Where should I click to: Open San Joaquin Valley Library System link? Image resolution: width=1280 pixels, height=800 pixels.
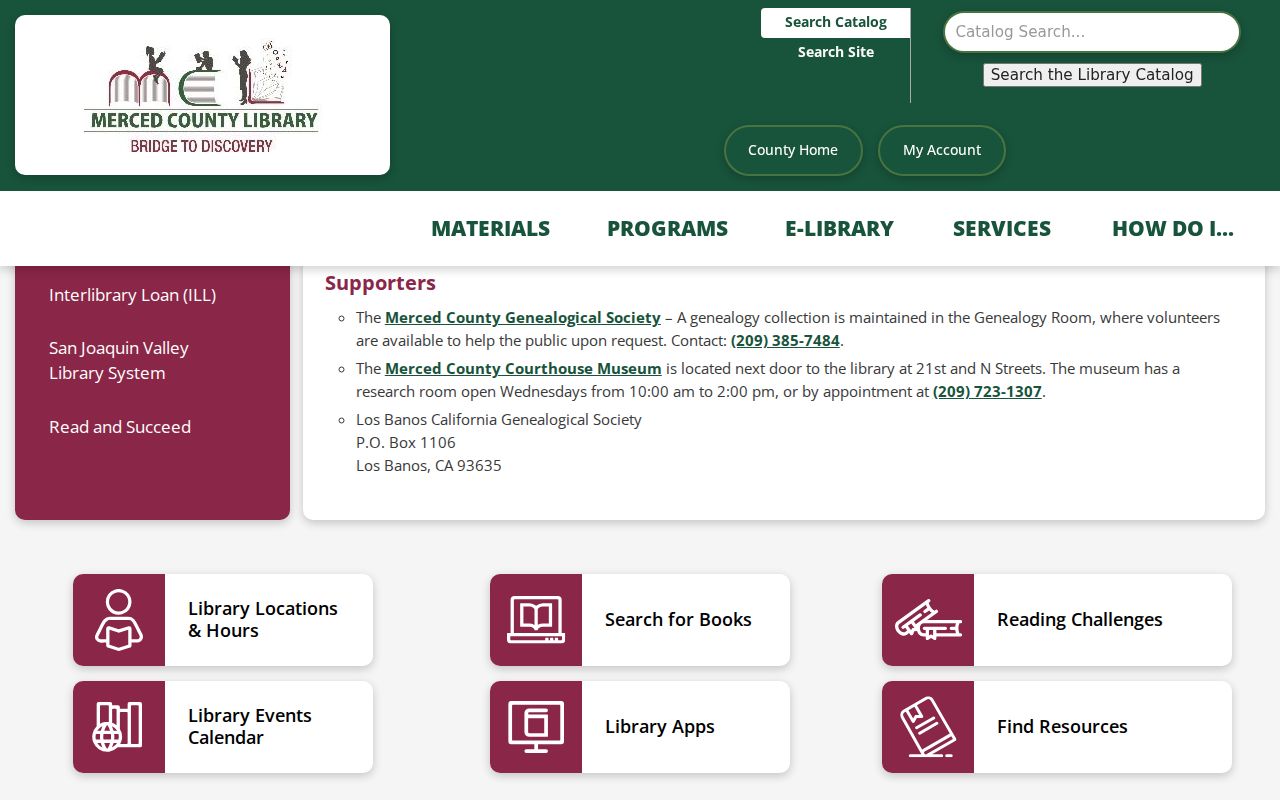pos(119,361)
